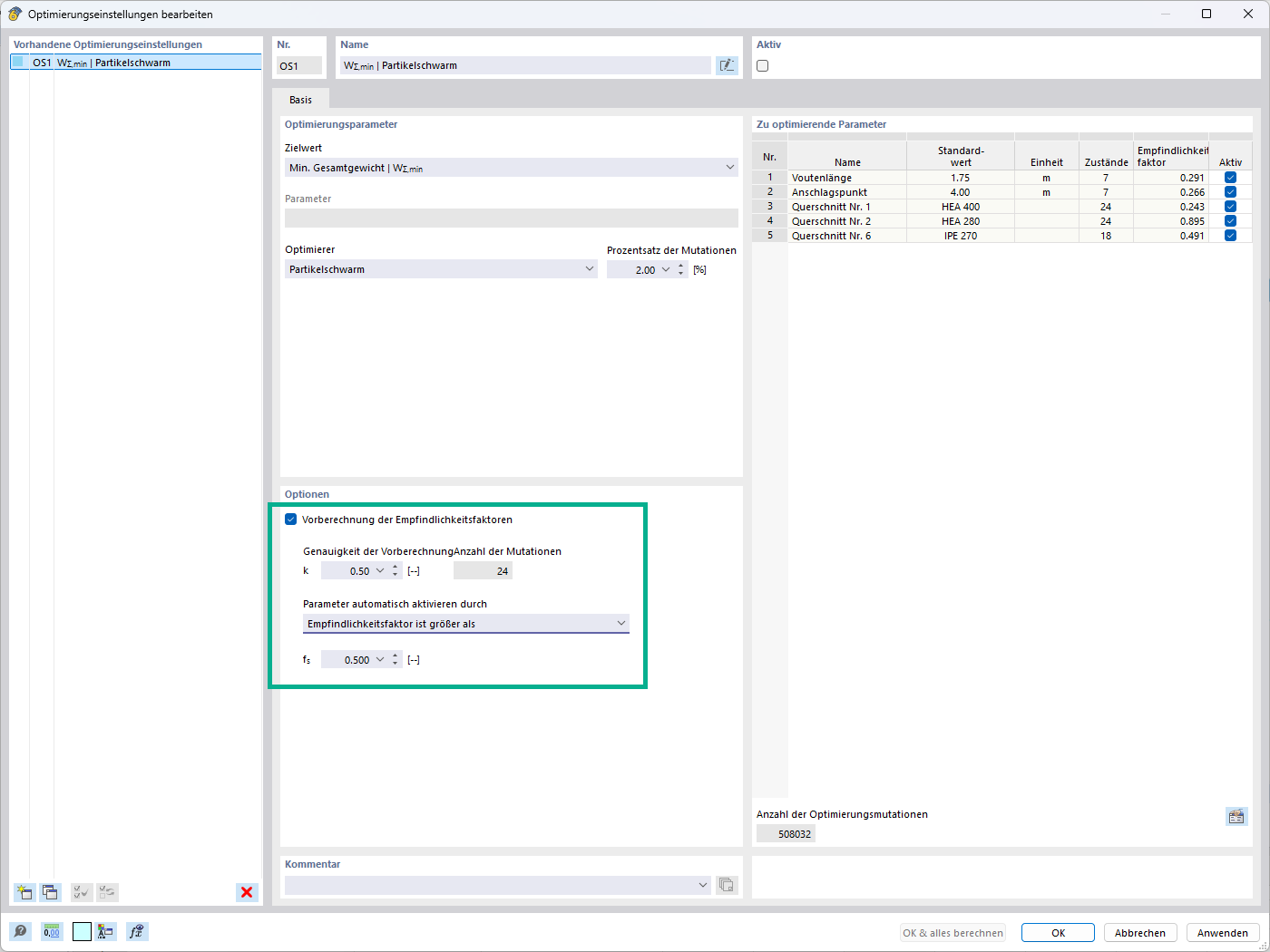The height and width of the screenshot is (952, 1270).
Task: Edit the name using the pencil icon
Action: [727, 64]
